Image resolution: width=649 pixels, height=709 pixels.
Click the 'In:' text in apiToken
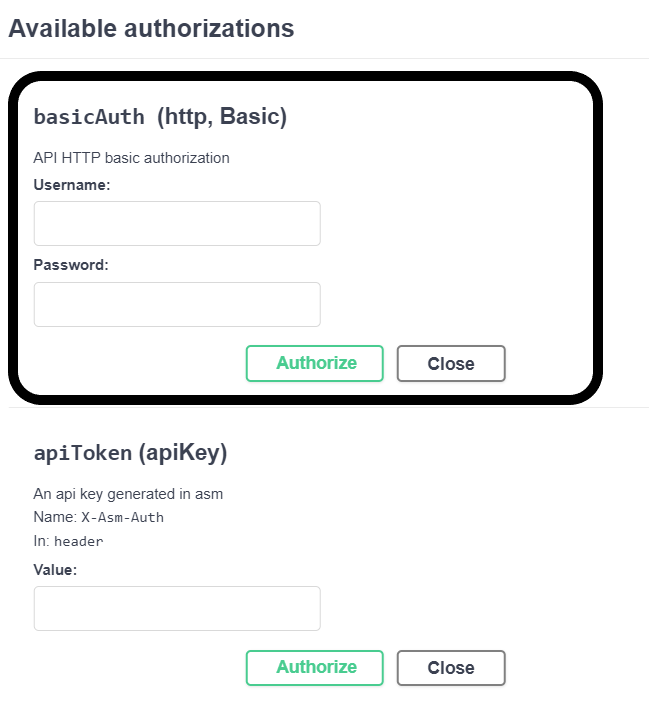tap(42, 542)
